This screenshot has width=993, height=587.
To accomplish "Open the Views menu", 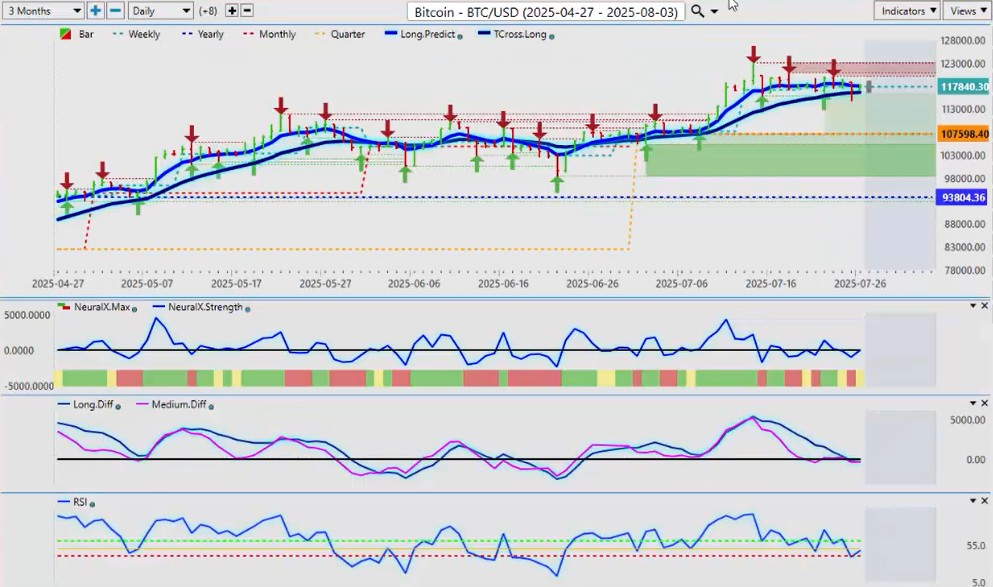I will 967,10.
